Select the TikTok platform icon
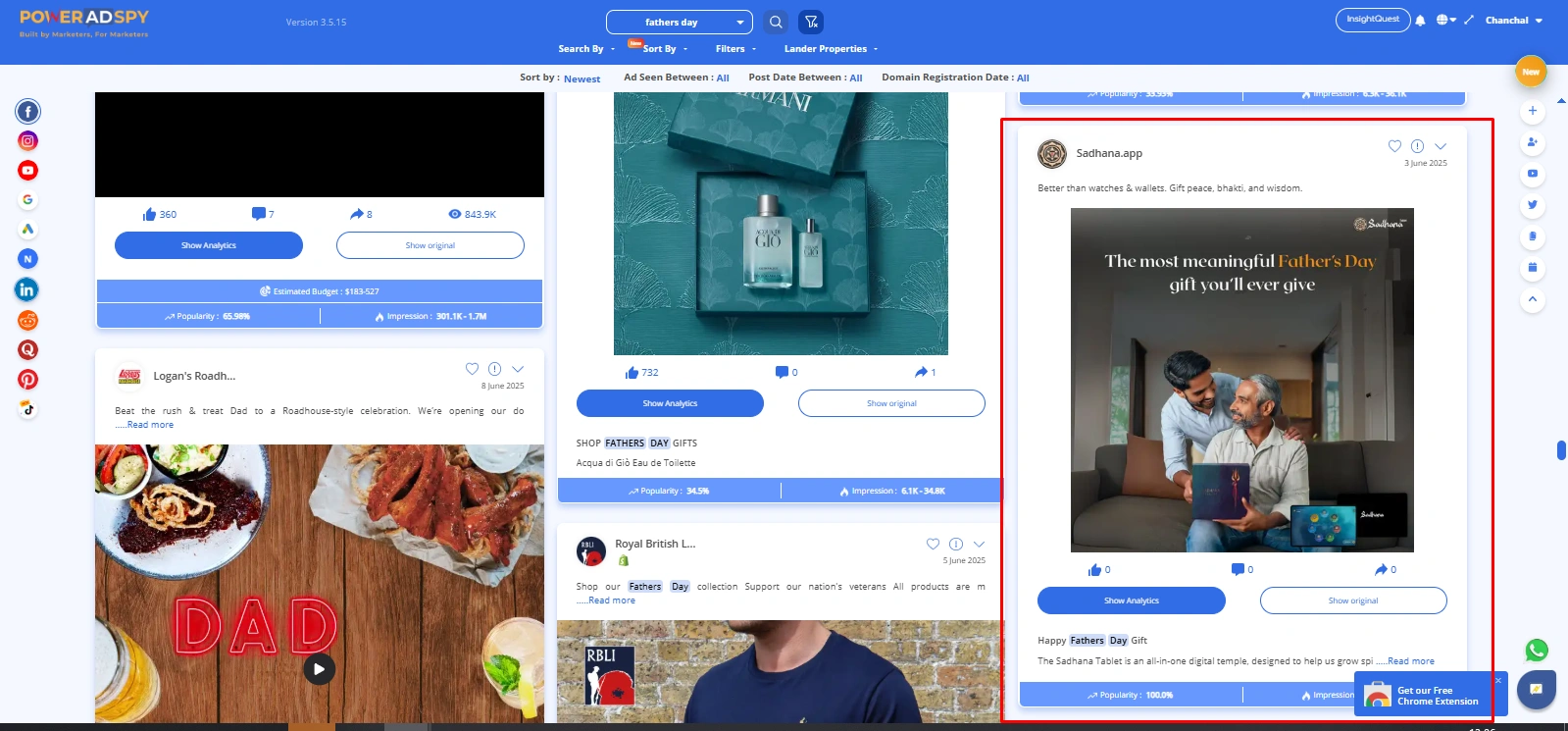This screenshot has height=731, width=1568. pyautogui.click(x=27, y=409)
